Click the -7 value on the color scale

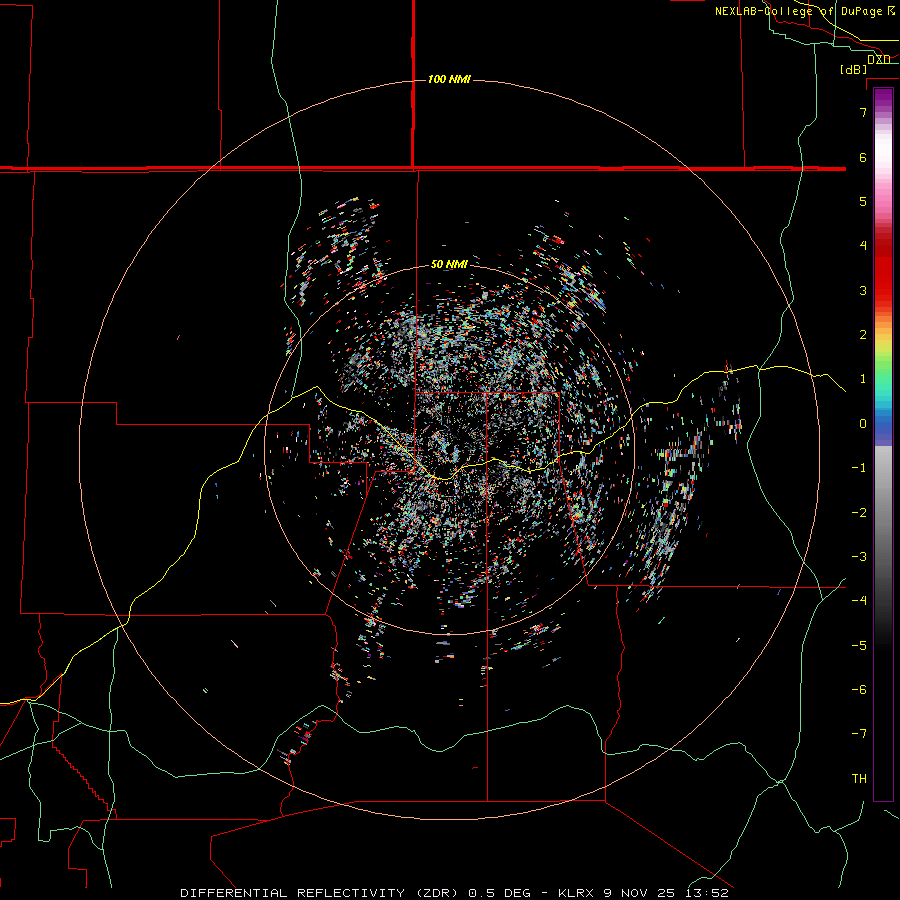(859, 734)
